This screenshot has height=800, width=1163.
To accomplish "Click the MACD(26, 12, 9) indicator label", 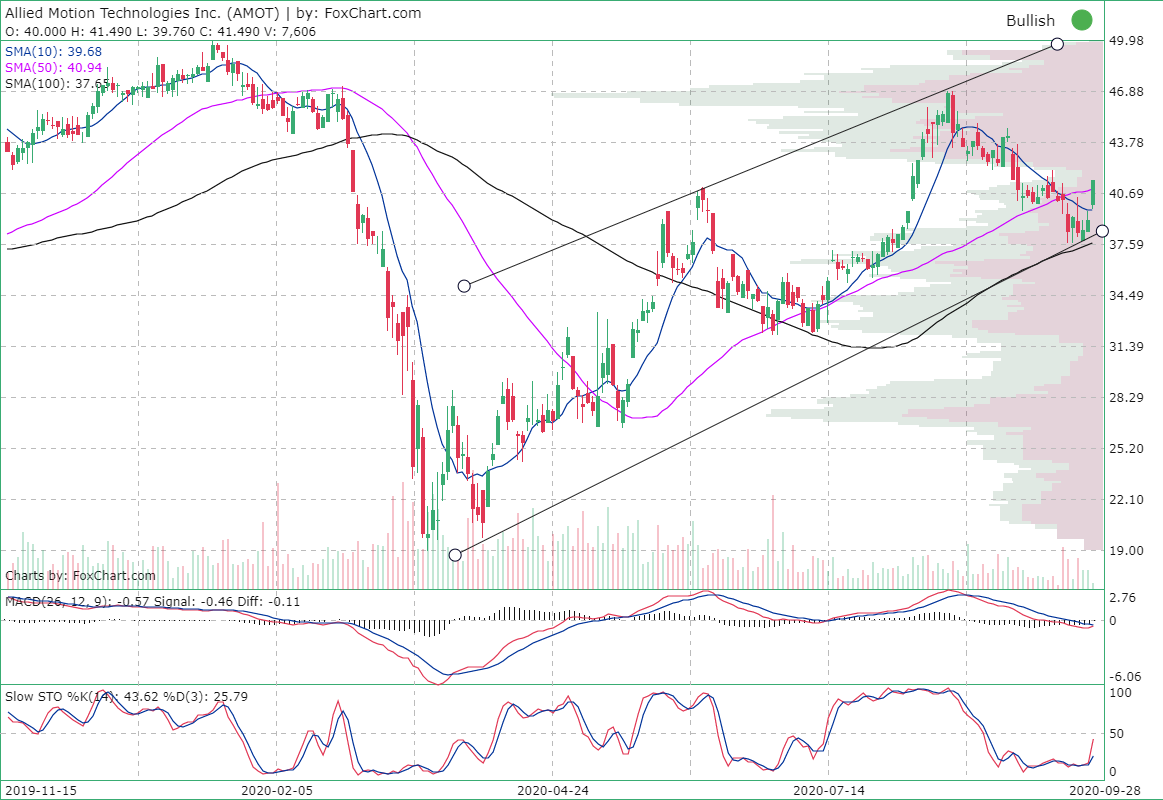I will (153, 601).
